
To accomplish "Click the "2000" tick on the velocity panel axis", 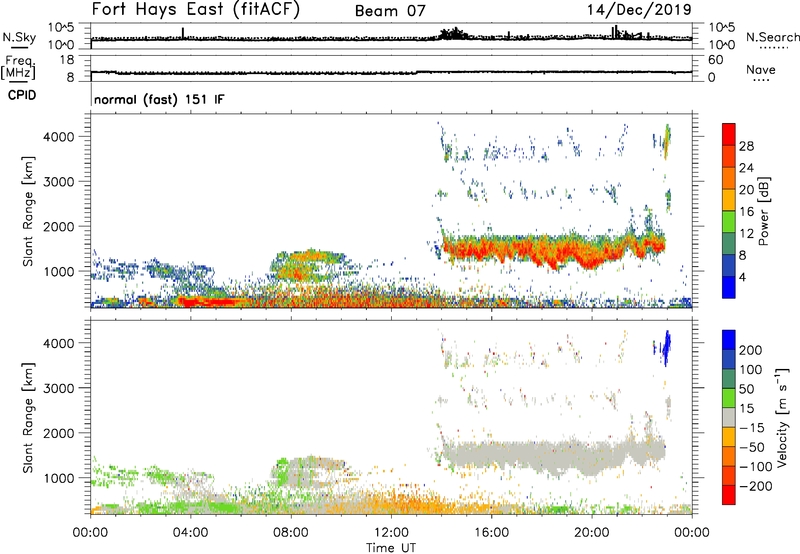I will click(x=58, y=433).
